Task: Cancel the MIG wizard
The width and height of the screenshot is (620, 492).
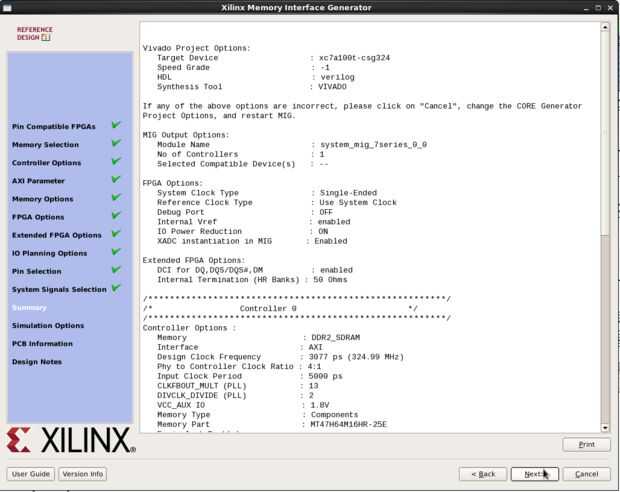Action: click(x=586, y=474)
